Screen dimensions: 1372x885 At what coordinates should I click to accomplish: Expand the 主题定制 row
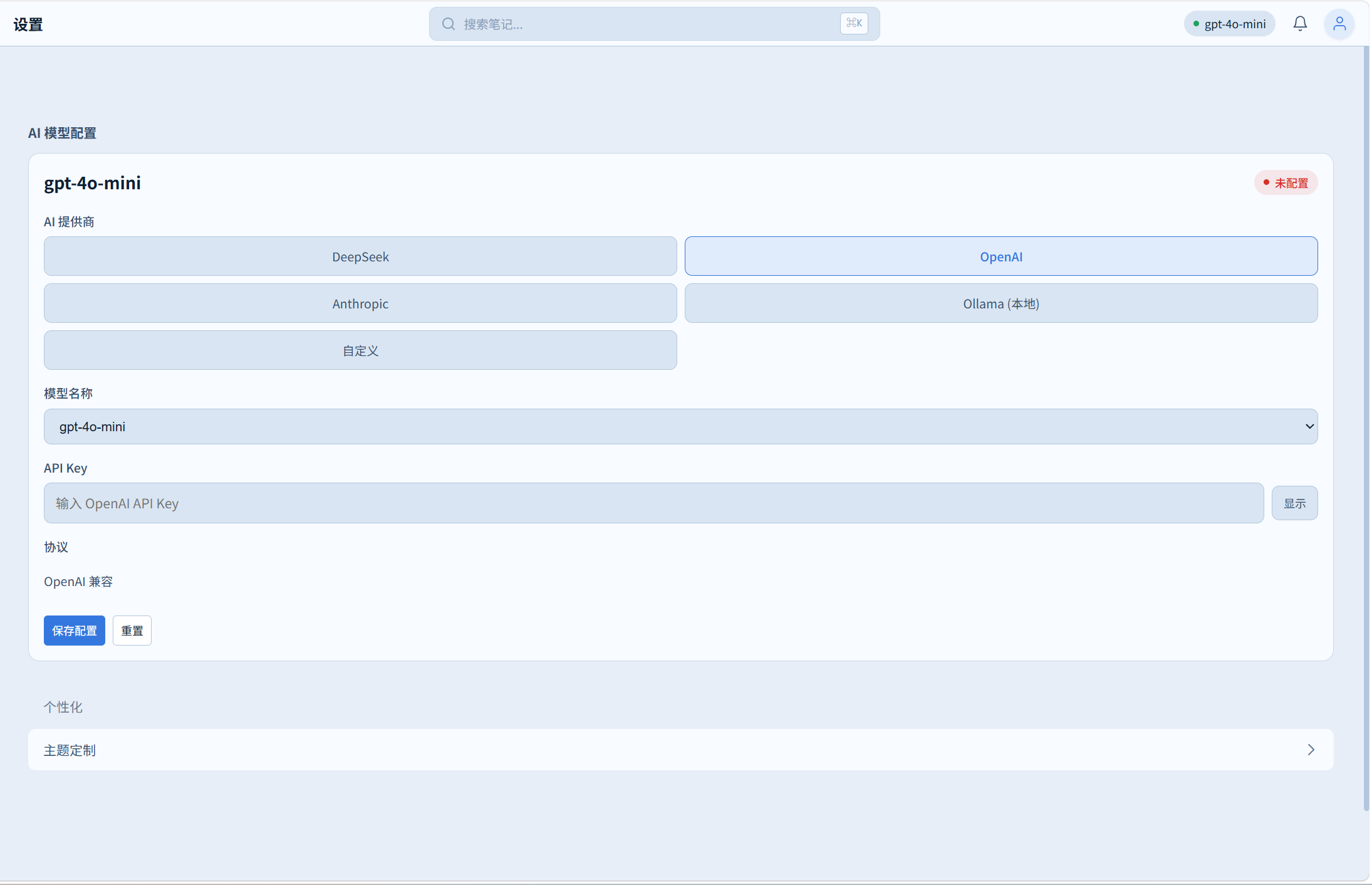680,750
